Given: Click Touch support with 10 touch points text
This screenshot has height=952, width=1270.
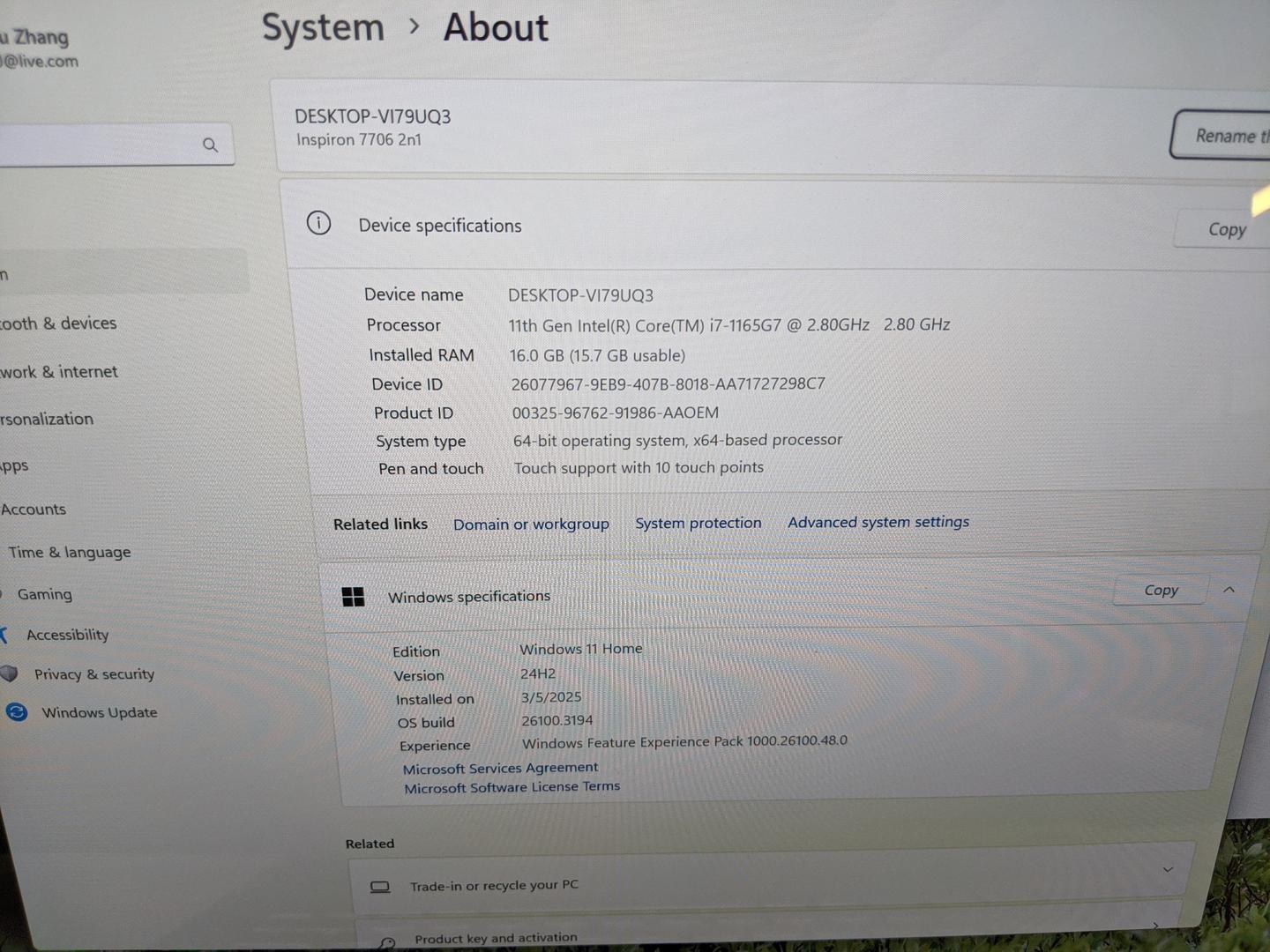Looking at the screenshot, I should click(x=639, y=467).
